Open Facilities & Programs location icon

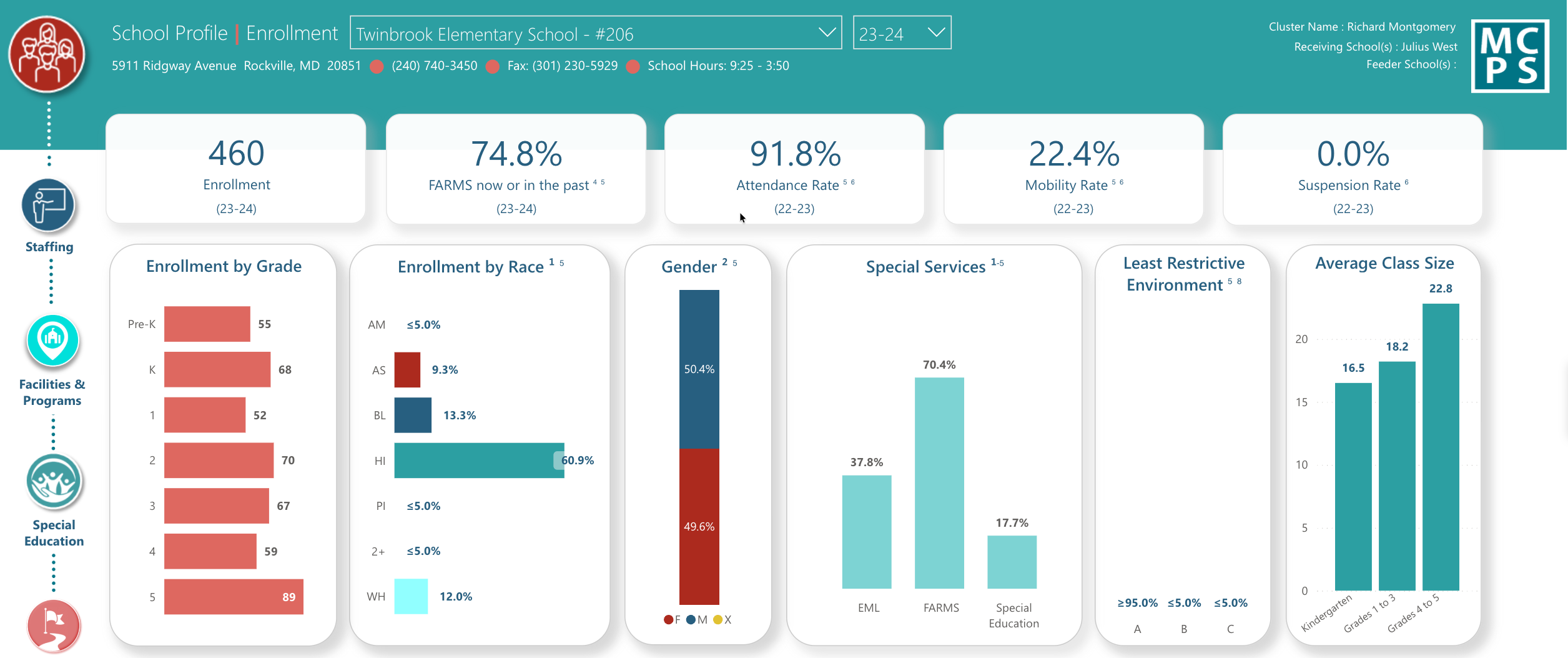click(x=52, y=340)
